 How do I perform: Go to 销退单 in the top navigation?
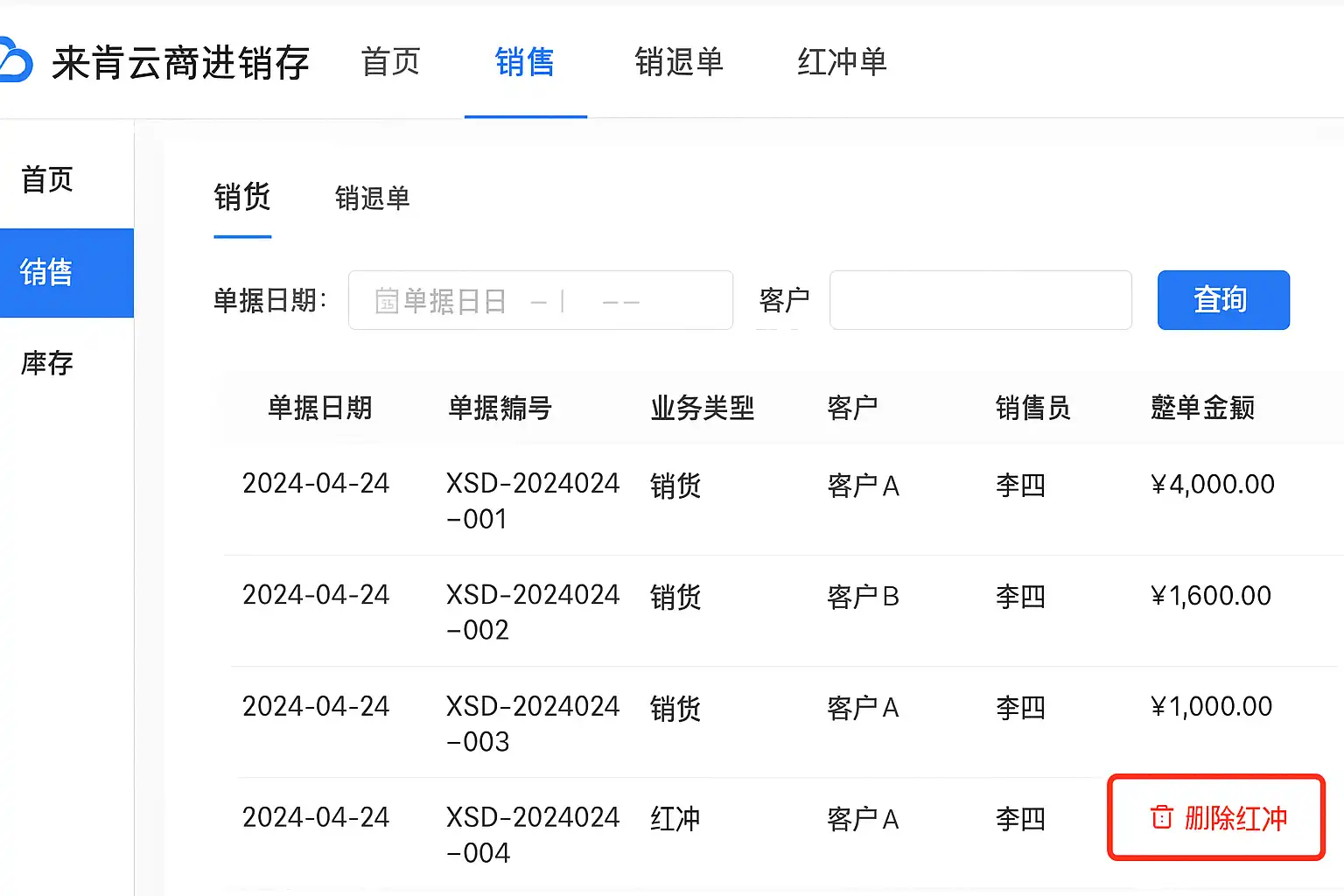click(x=679, y=62)
